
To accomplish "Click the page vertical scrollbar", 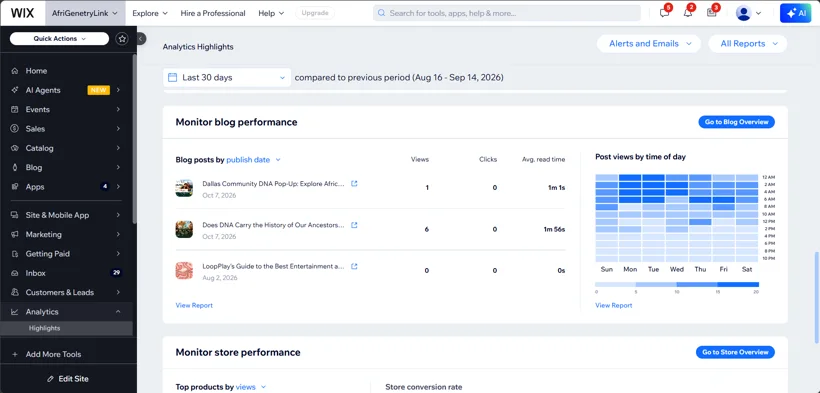I will (816, 298).
